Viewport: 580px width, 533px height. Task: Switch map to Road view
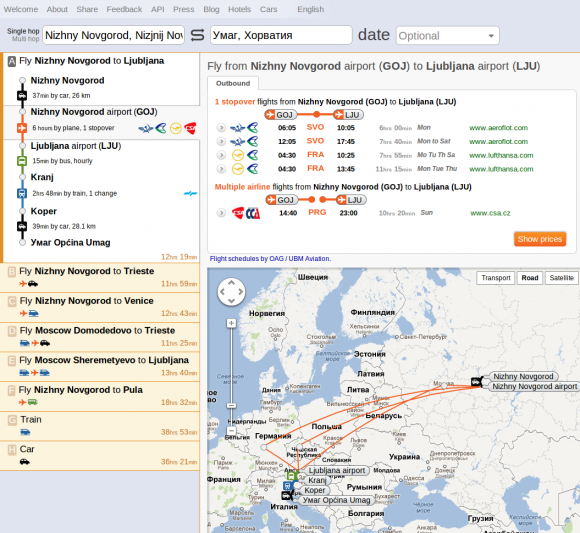(x=530, y=278)
